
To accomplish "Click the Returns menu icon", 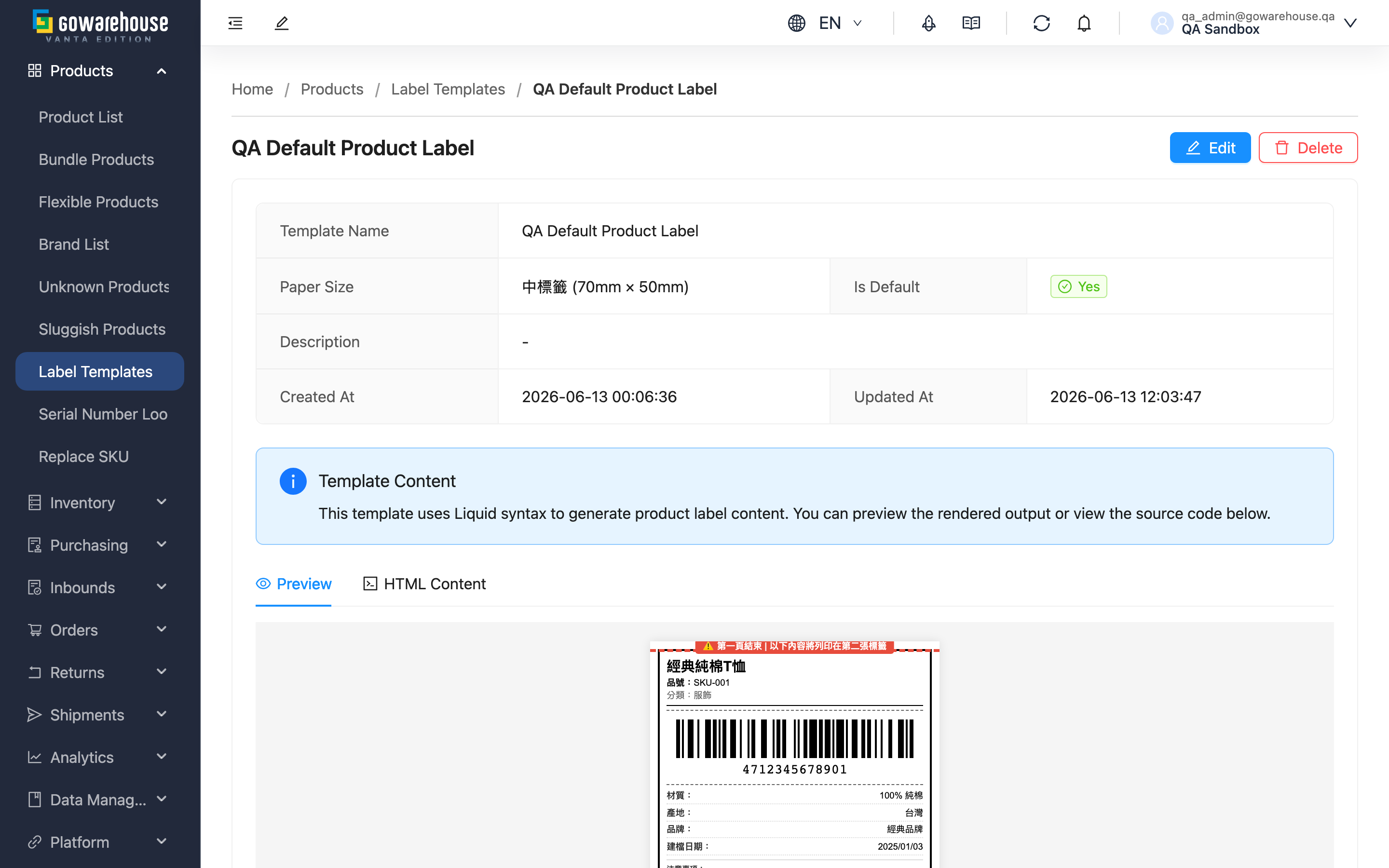I will coord(34,672).
